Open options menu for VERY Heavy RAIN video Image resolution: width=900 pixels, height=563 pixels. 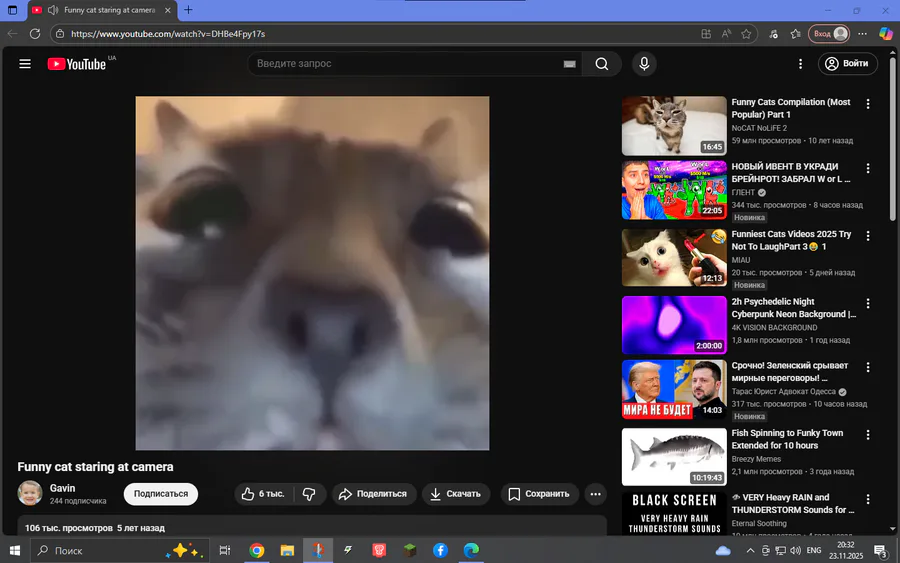(868, 499)
